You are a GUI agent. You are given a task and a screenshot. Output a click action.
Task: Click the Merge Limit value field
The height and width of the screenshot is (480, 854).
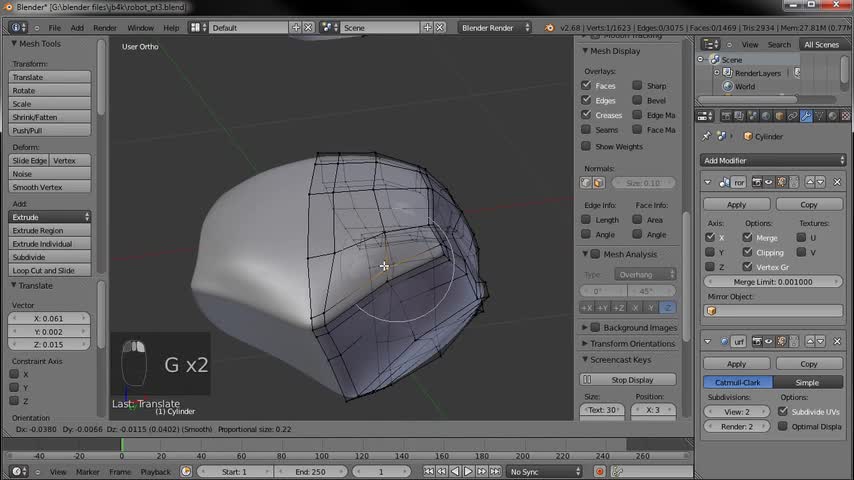(x=772, y=282)
